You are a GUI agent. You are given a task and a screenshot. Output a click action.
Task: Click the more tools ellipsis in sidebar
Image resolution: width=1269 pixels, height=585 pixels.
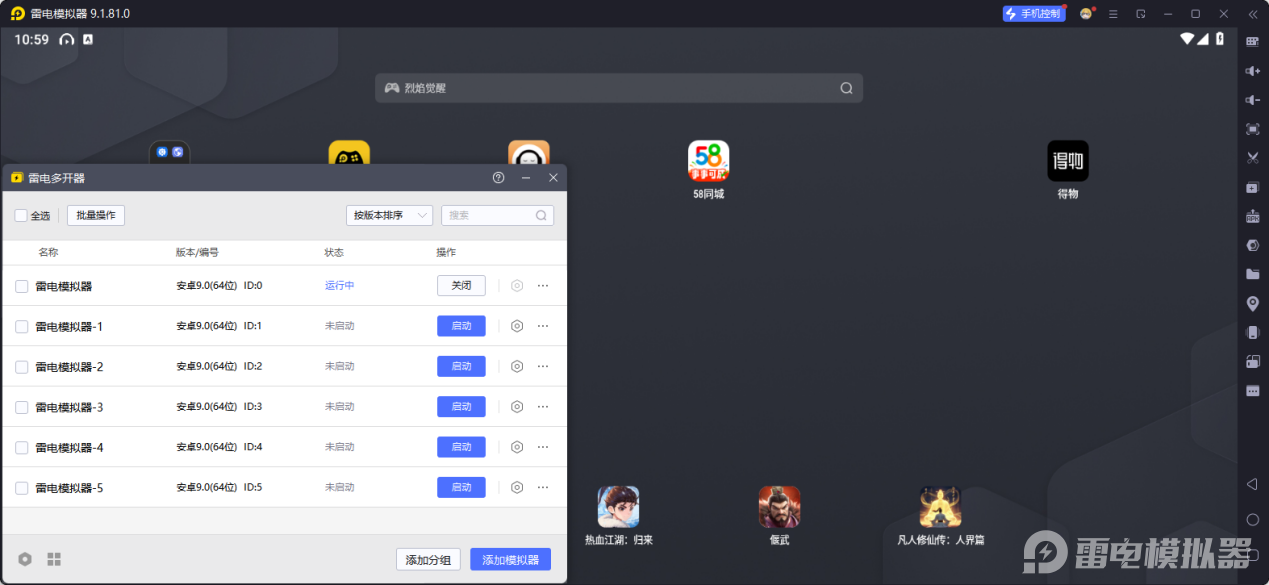click(1252, 391)
